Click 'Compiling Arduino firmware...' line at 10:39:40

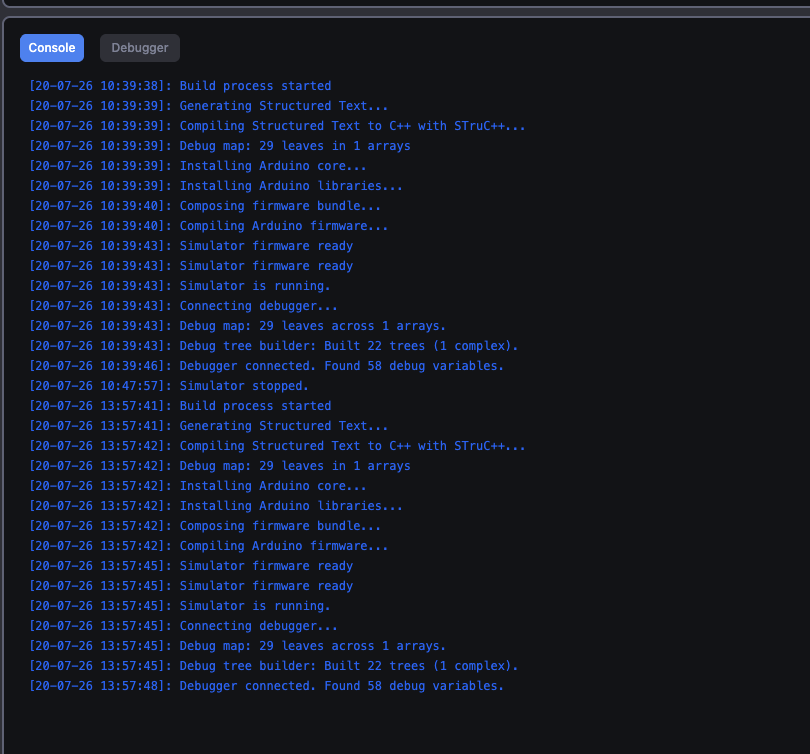pyautogui.click(x=209, y=226)
